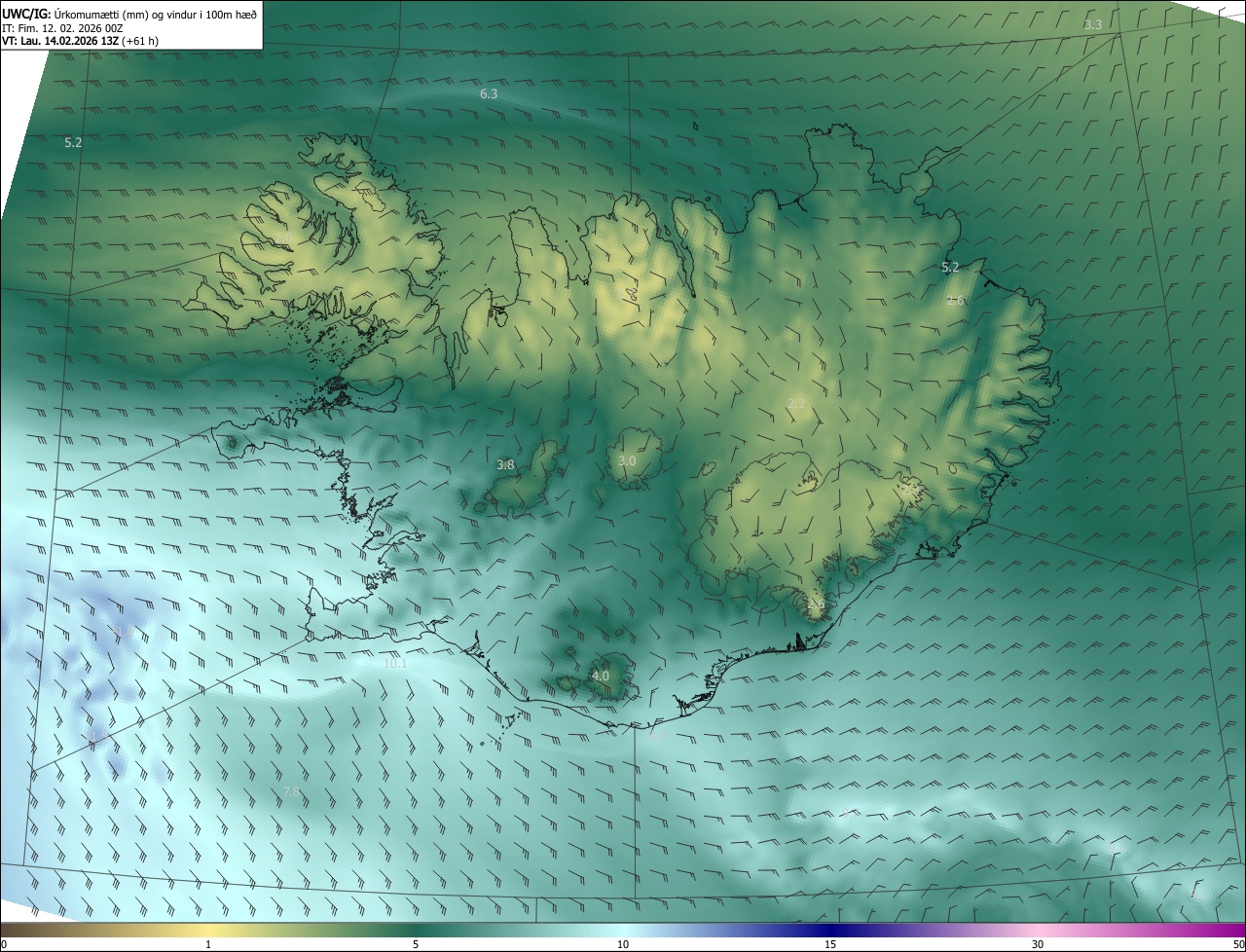Viewport: 1246px width, 952px height.
Task: Click the 3.8 value label on Langjökull glacier
Action: click(x=505, y=465)
